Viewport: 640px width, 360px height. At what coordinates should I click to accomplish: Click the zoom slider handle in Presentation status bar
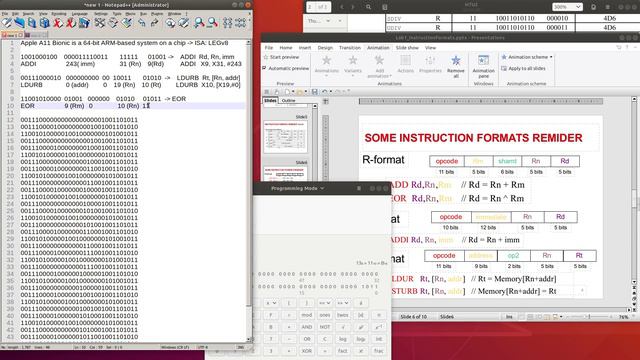pos(589,317)
